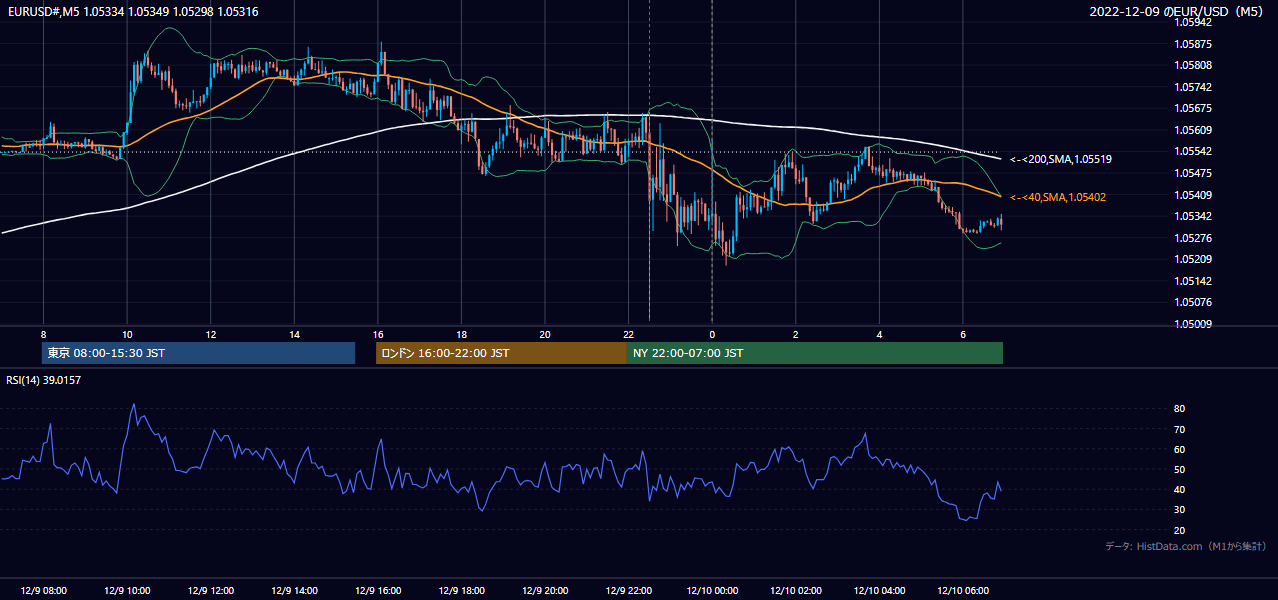Click the 1.05808 price axis label
The width and height of the screenshot is (1278, 600).
coord(1194,66)
